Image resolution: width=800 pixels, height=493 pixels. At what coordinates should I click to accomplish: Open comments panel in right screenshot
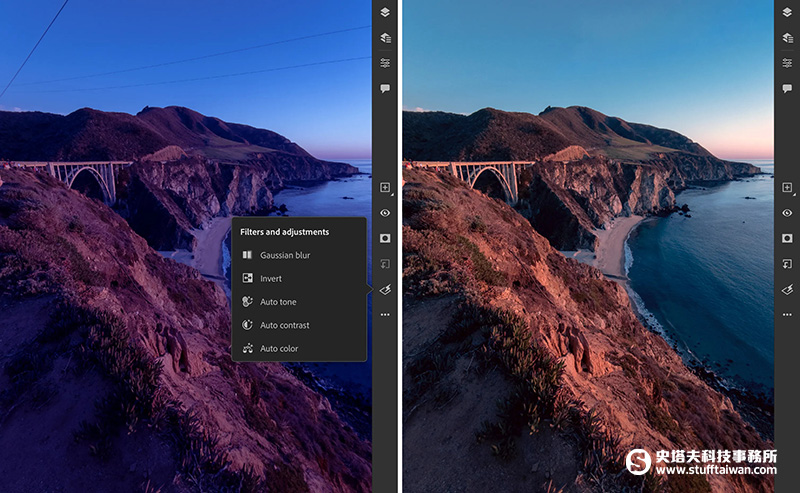(x=787, y=88)
